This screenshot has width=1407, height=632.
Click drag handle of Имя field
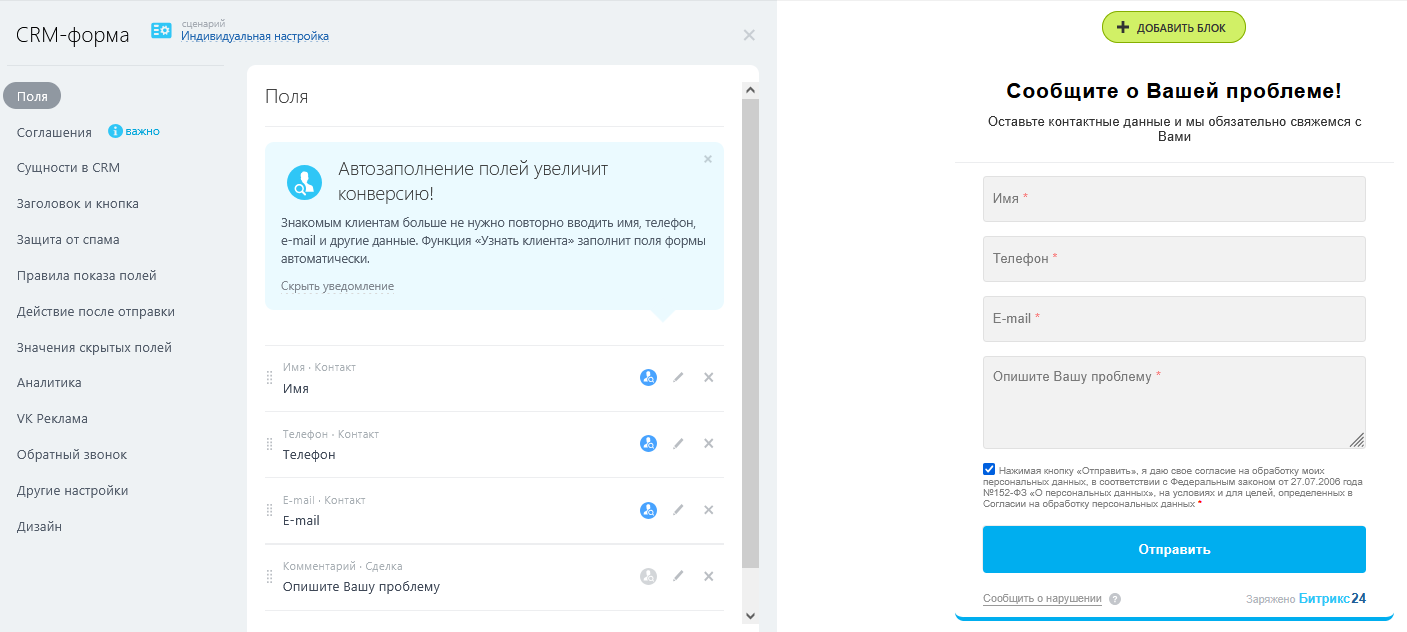[269, 378]
